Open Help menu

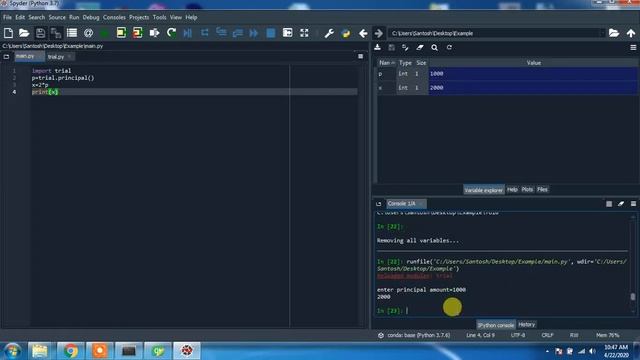click(191, 17)
